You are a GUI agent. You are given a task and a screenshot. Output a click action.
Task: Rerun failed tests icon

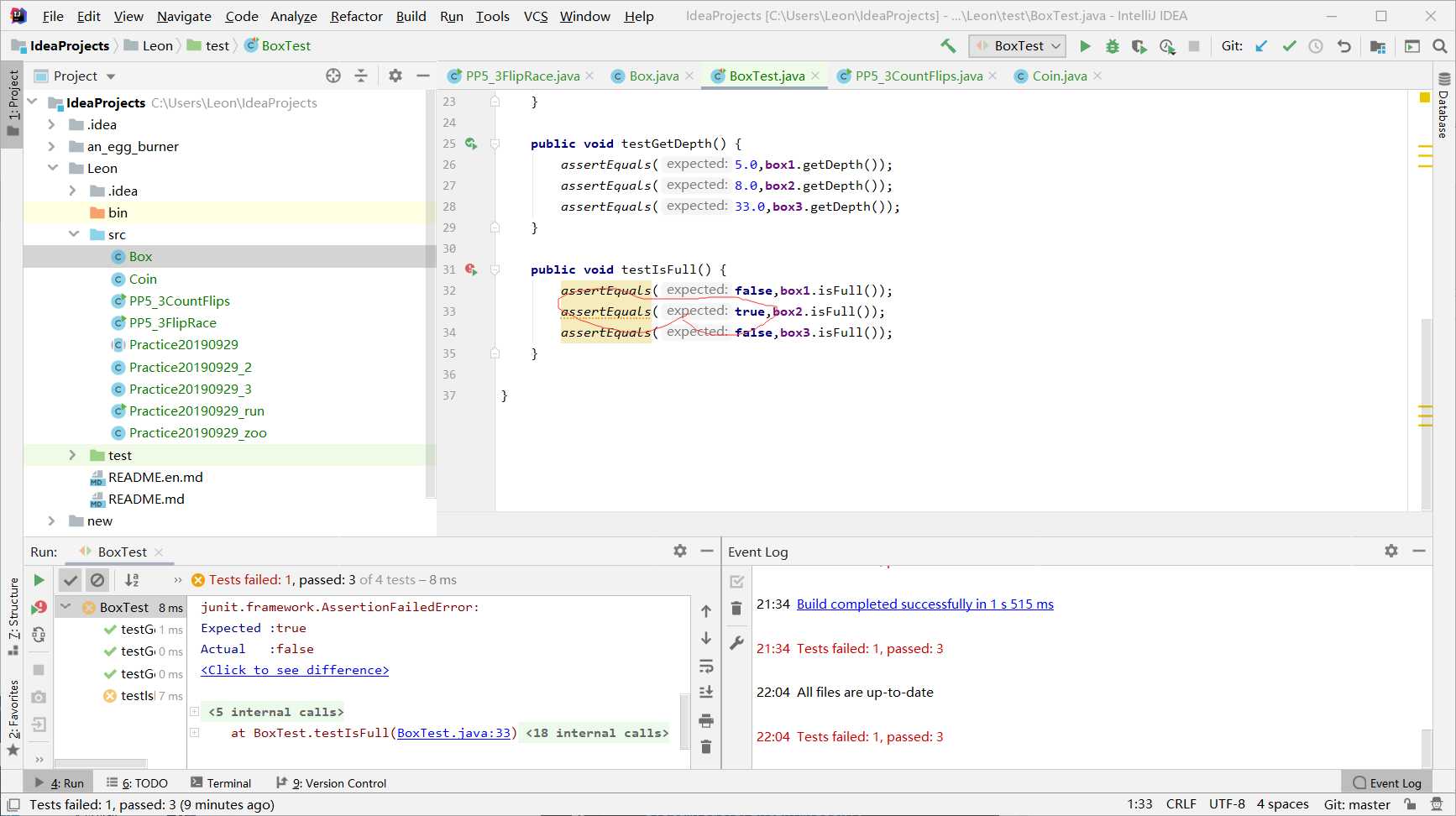pyautogui.click(x=39, y=608)
